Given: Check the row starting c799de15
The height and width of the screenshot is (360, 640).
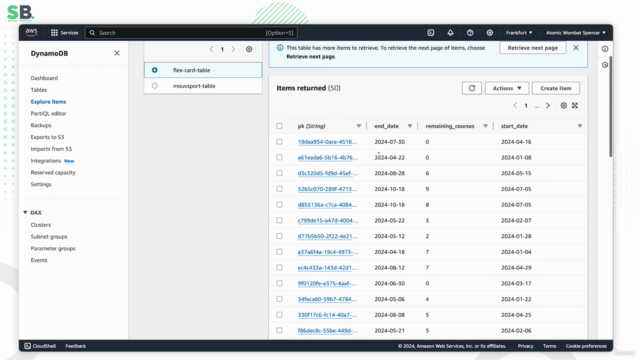Looking at the screenshot, I should [279, 220].
